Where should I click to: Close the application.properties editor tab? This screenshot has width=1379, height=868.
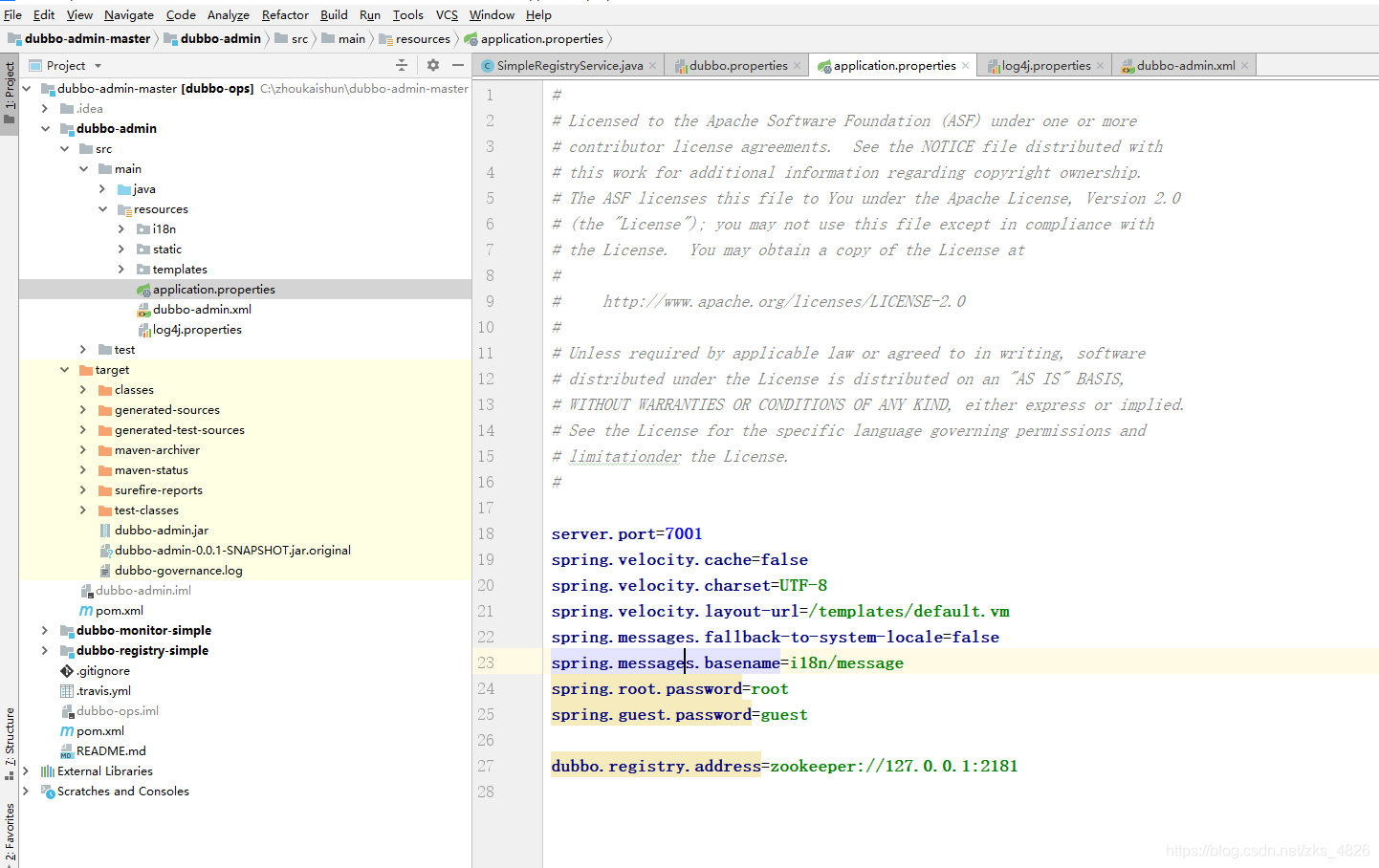[x=966, y=65]
